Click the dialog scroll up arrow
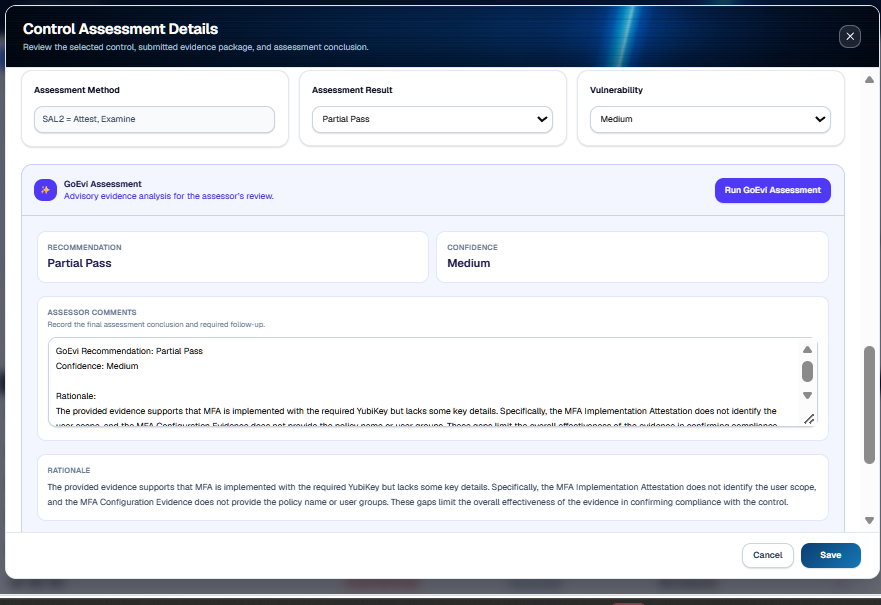Screen dimensions: 881x605 [869, 80]
